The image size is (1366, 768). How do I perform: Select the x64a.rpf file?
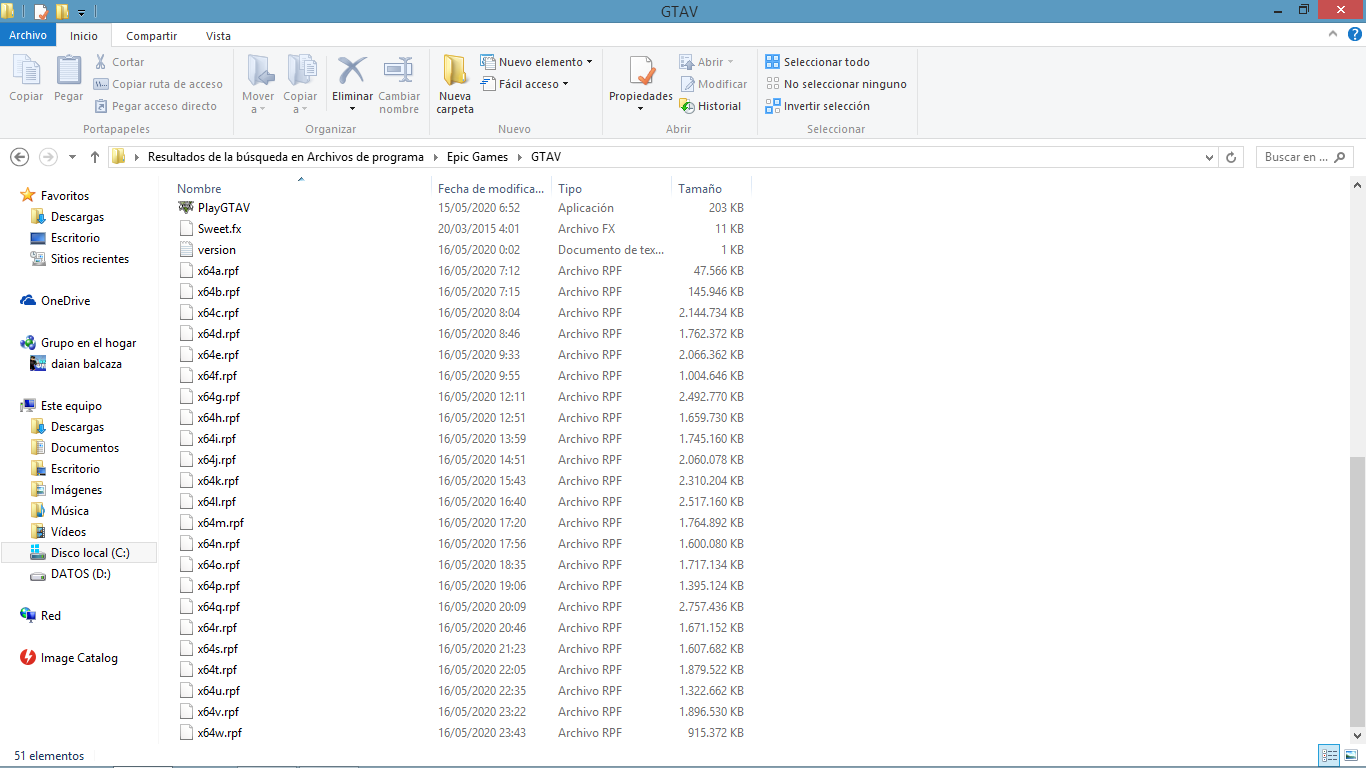[x=218, y=271]
